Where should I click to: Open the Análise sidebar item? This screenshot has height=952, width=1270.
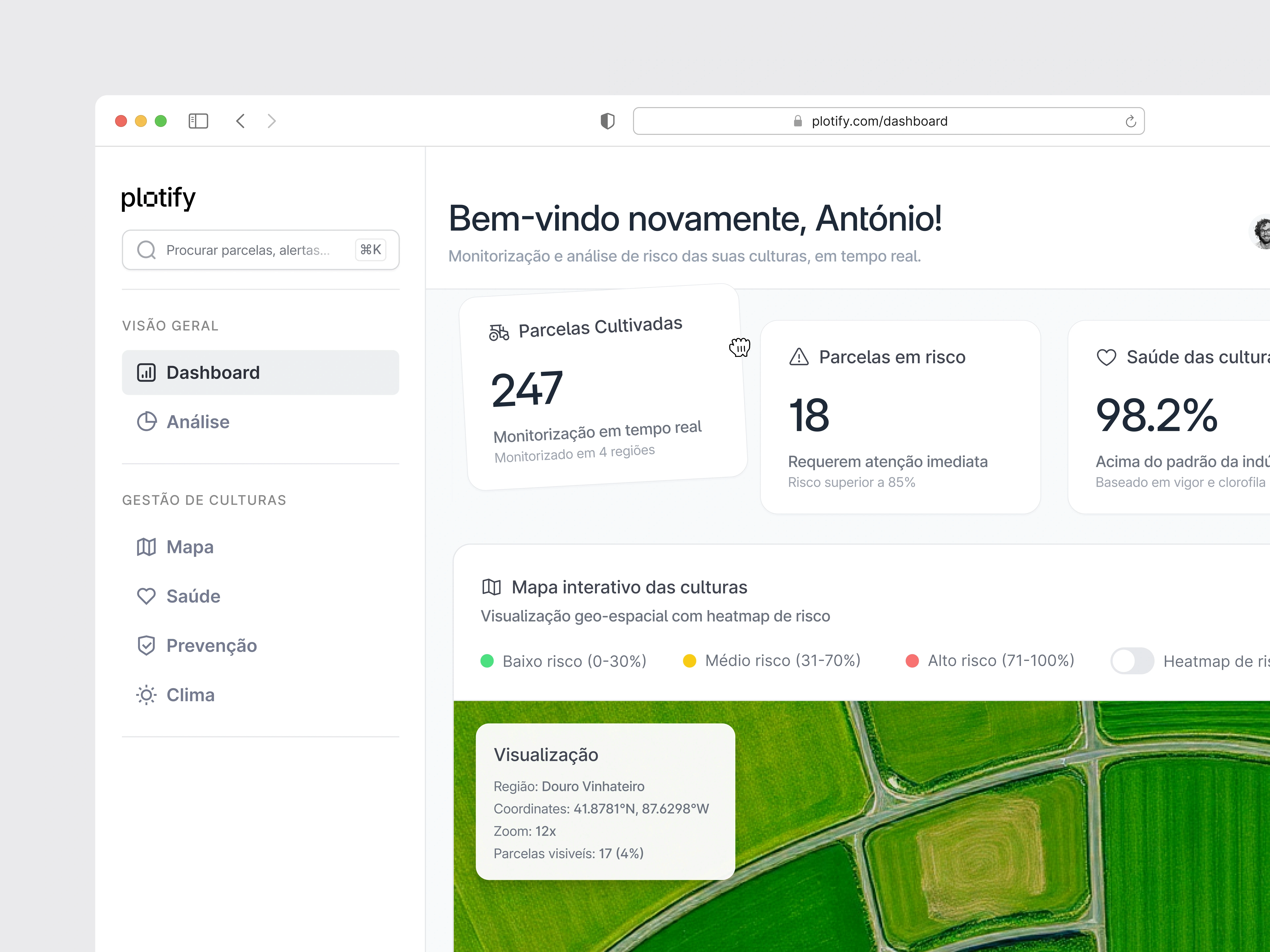198,422
